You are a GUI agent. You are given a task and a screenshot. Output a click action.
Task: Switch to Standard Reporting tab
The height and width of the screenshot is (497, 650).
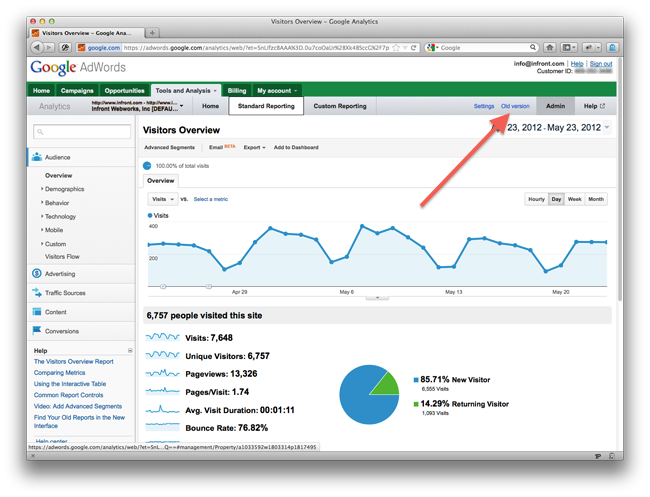266,106
